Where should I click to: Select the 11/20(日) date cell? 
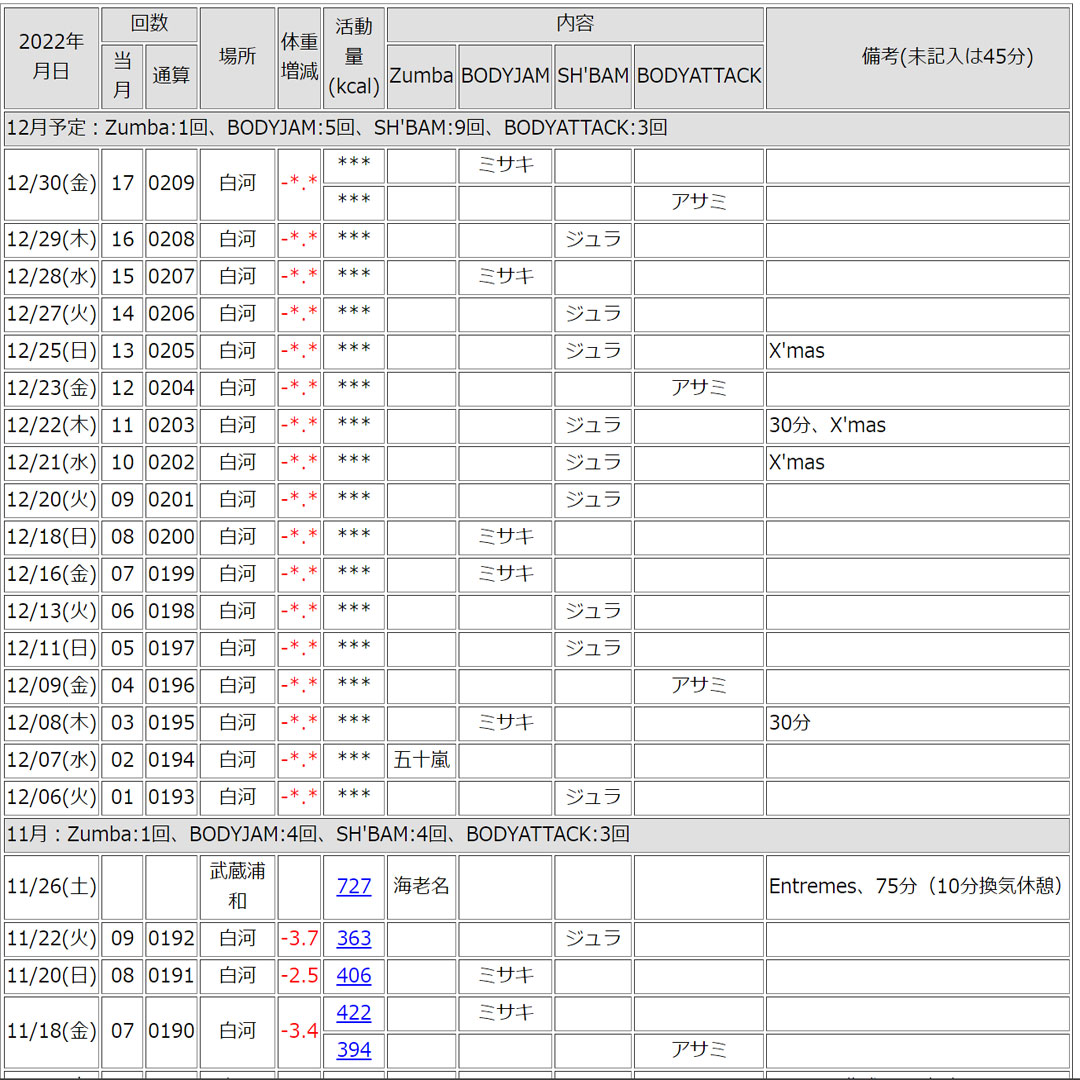click(52, 976)
